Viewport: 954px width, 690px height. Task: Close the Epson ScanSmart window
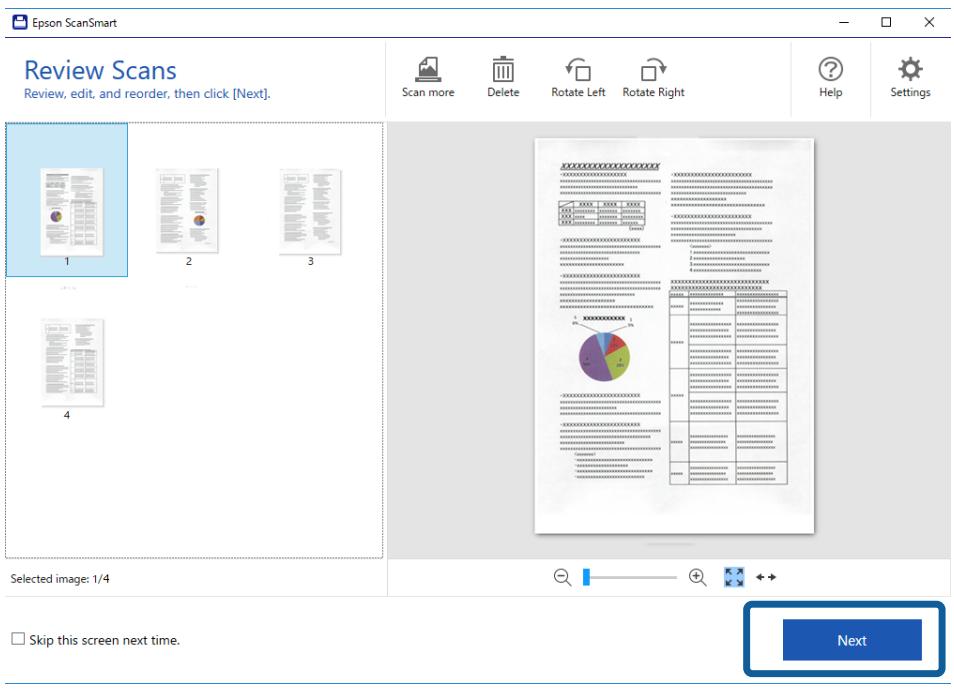click(929, 23)
